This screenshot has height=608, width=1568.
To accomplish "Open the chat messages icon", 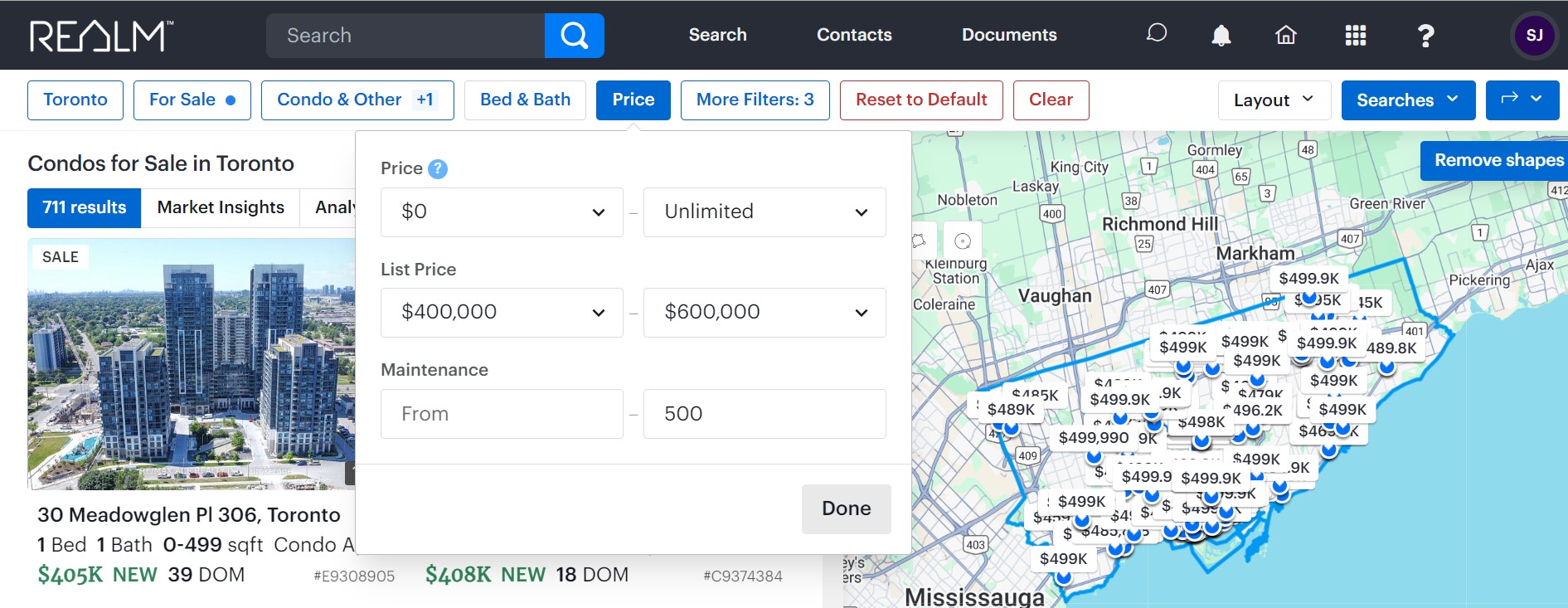I will coord(1156,34).
